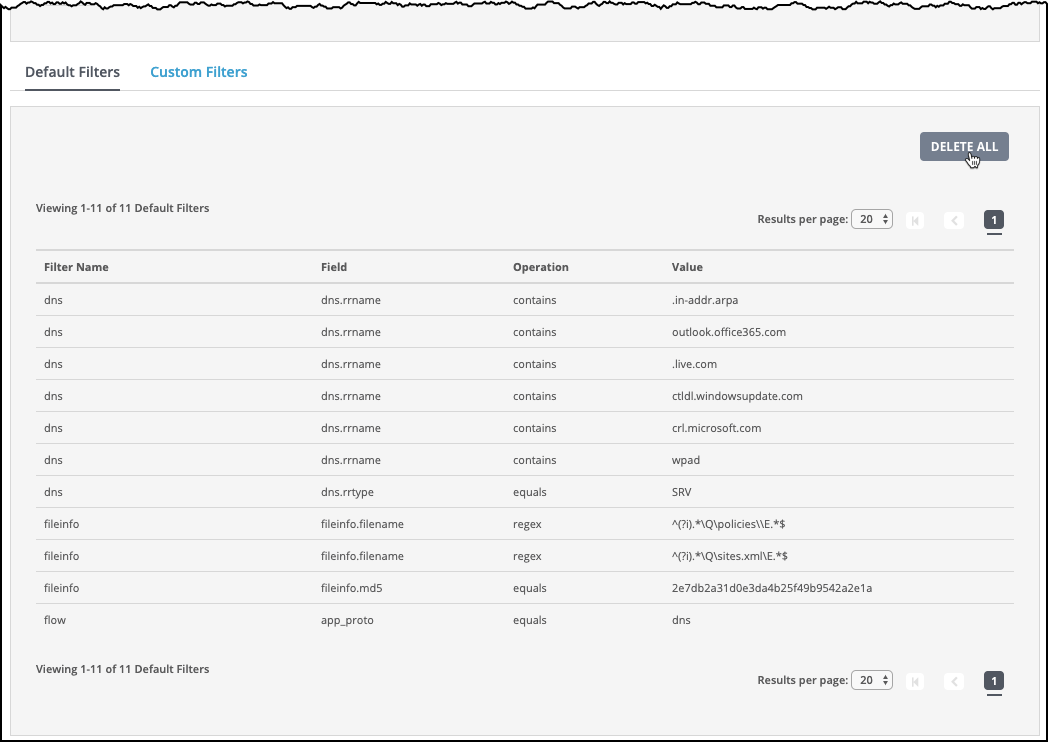Click the Filter Name column header
Image resolution: width=1048 pixels, height=742 pixels.
click(x=76, y=267)
